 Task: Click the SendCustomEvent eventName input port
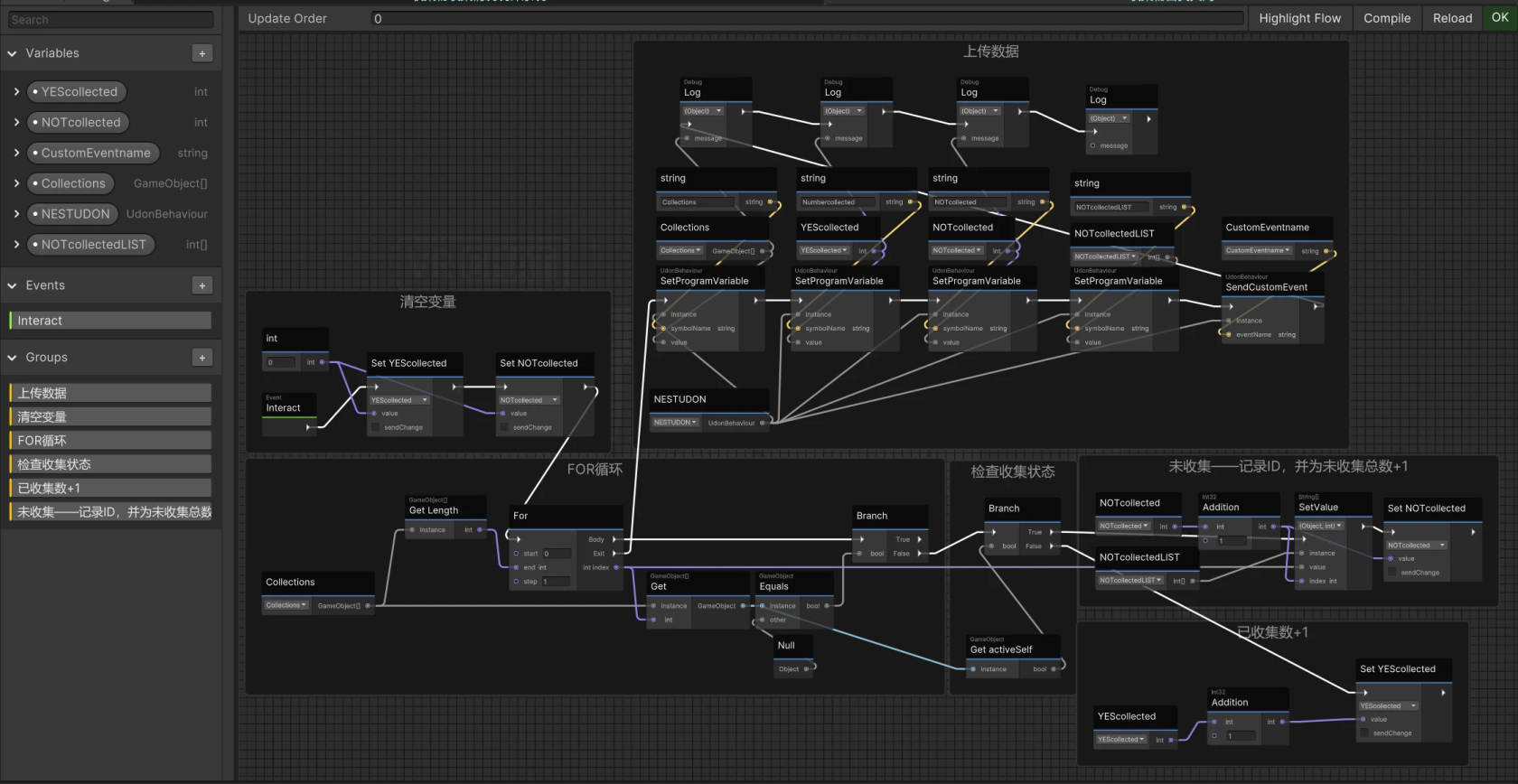1229,335
